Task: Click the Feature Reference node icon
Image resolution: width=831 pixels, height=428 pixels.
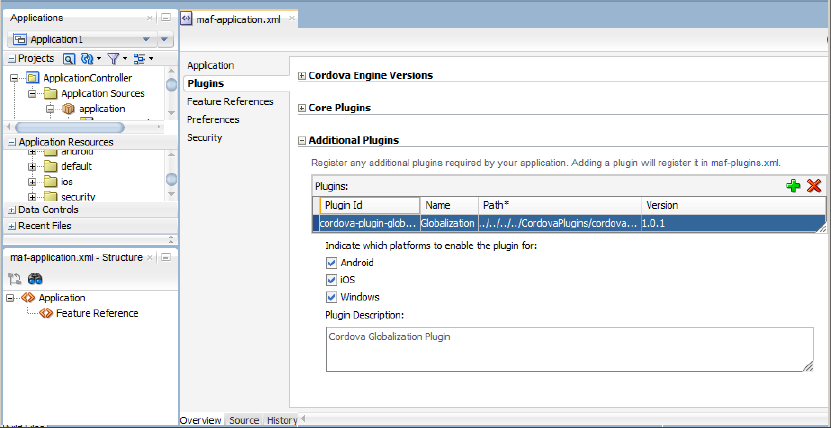Action: pos(46,314)
